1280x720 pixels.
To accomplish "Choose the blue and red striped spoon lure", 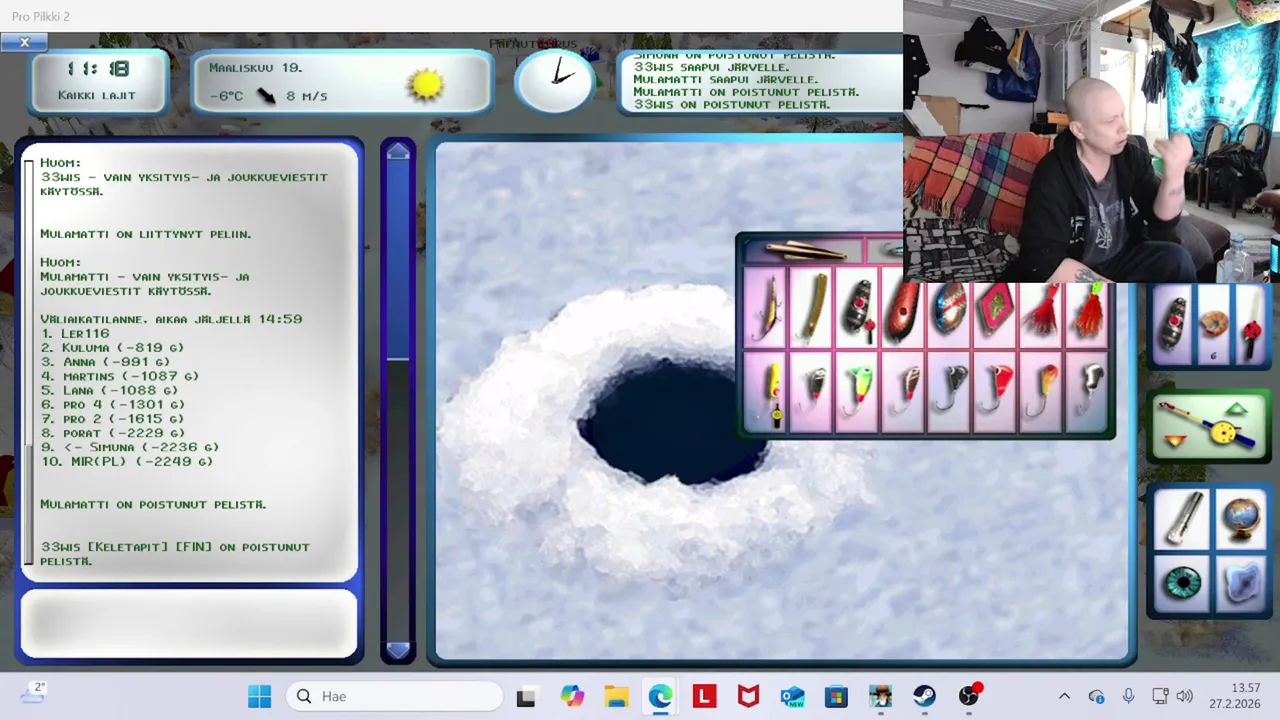I will click(948, 310).
